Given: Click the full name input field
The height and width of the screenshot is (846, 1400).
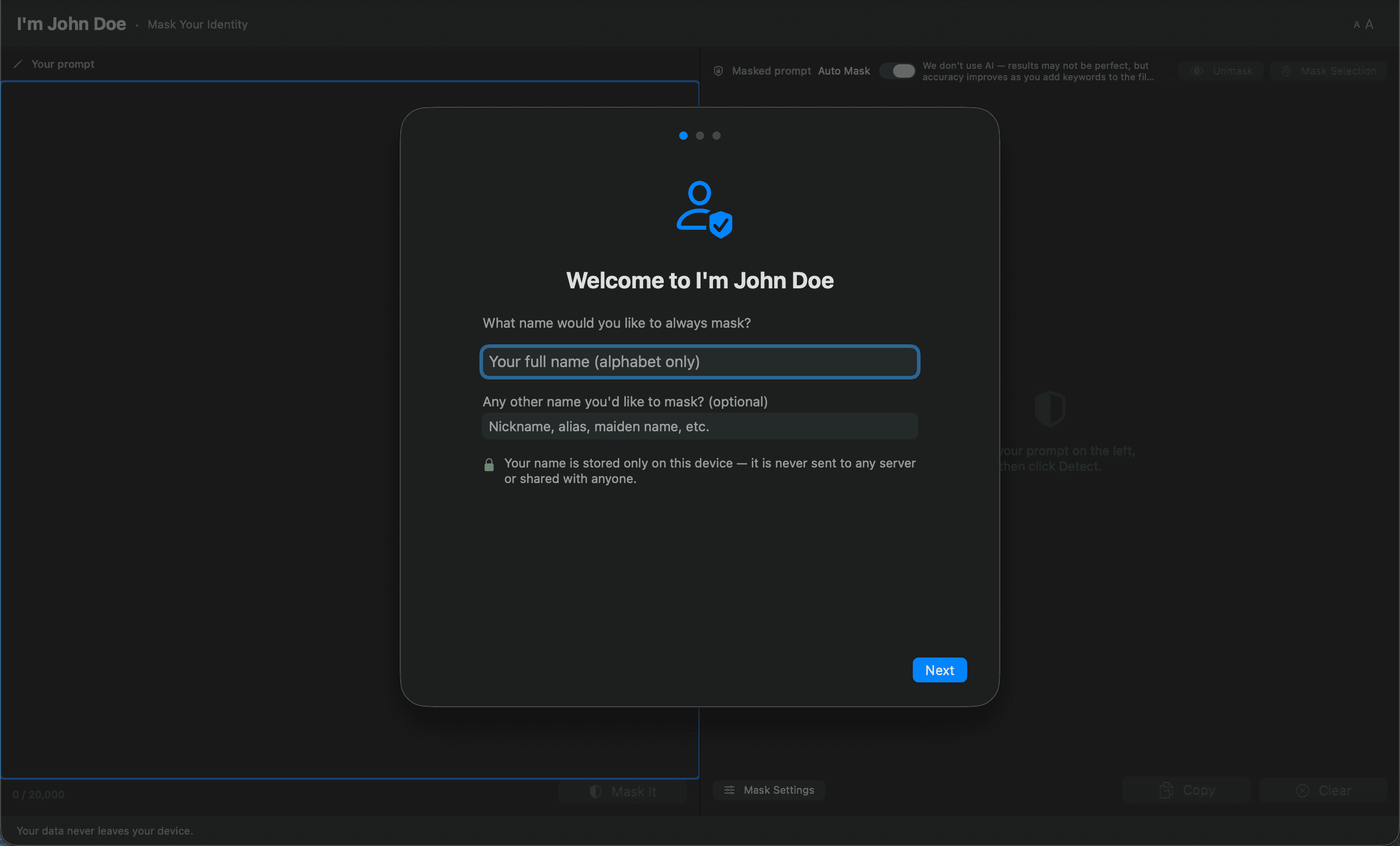Looking at the screenshot, I should coord(699,361).
